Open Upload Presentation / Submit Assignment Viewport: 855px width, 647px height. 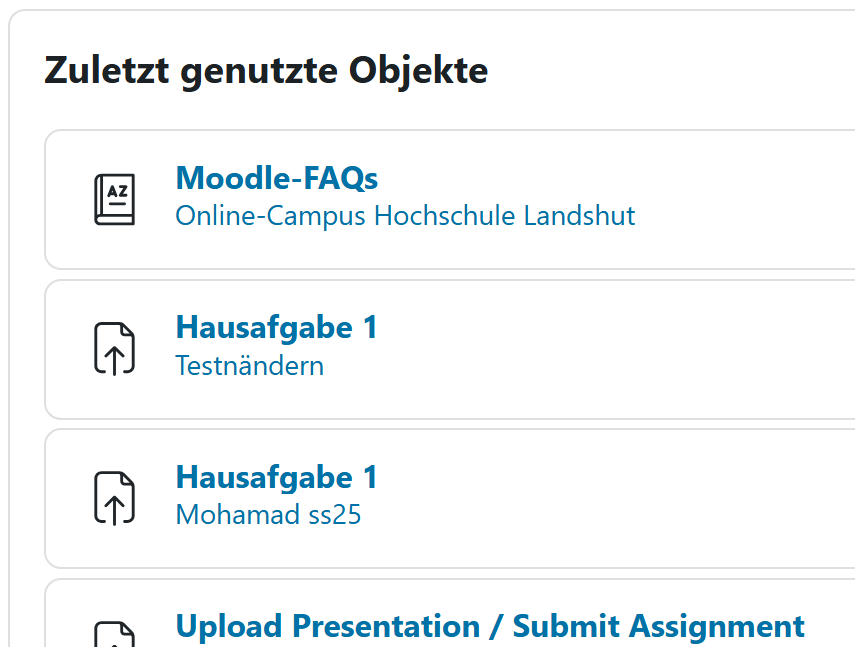click(489, 626)
